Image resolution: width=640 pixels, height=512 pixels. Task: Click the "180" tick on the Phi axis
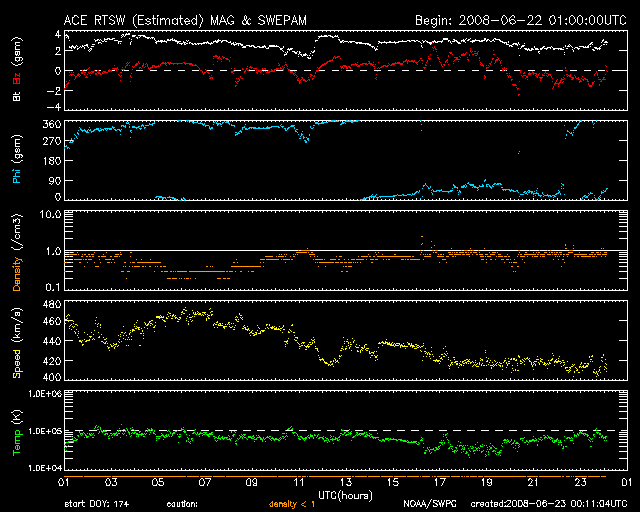point(52,161)
